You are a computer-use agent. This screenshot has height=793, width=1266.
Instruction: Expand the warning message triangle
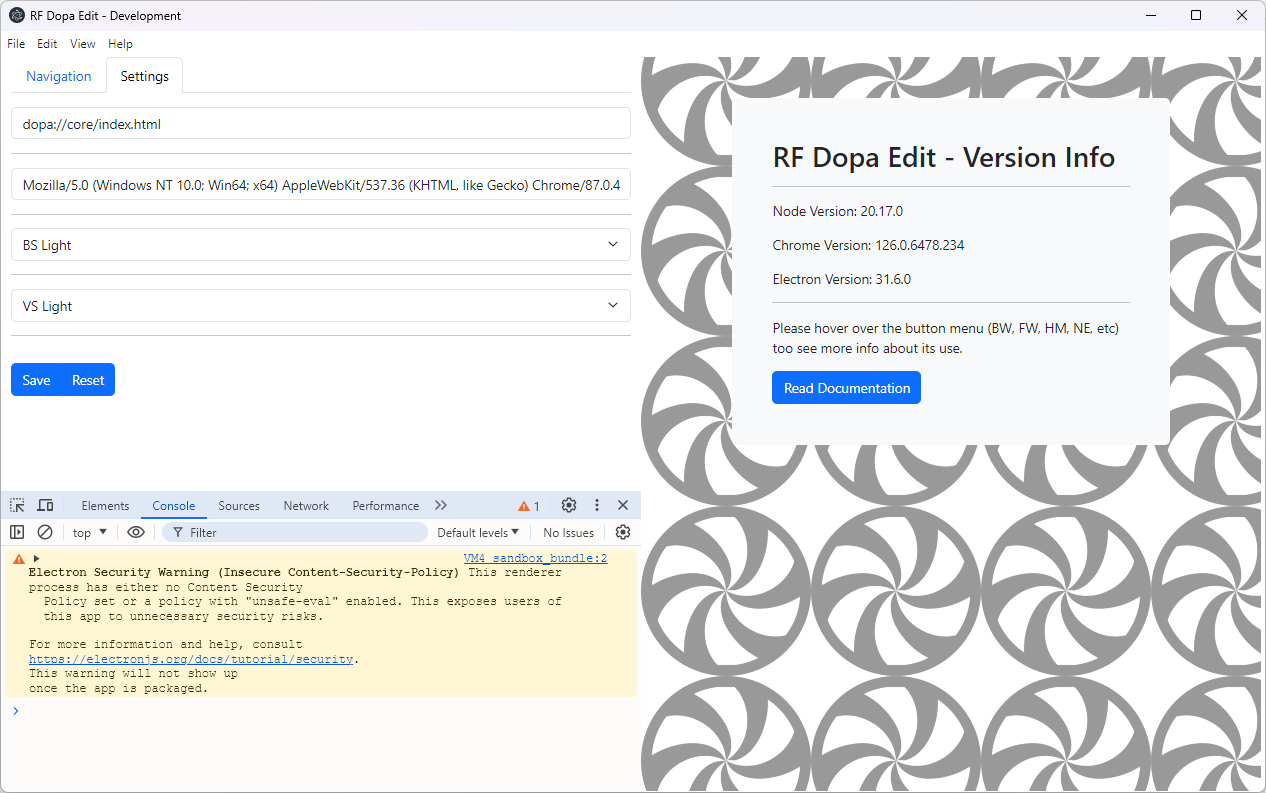point(36,559)
